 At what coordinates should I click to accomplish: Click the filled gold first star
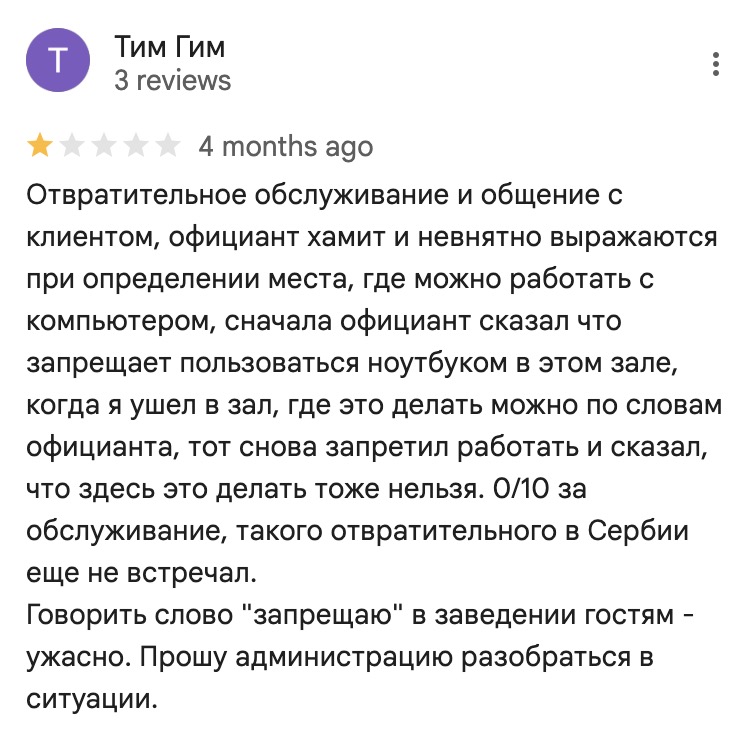coord(40,146)
